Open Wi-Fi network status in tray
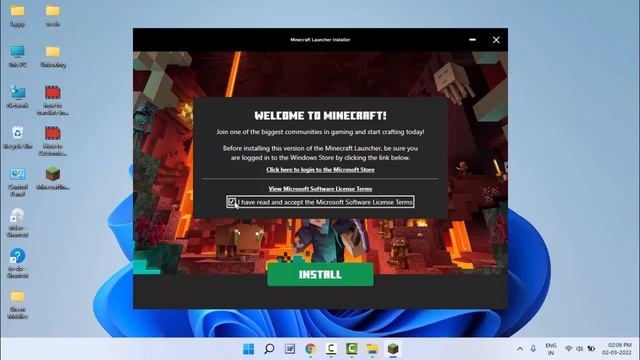The image size is (640, 360). click(569, 349)
